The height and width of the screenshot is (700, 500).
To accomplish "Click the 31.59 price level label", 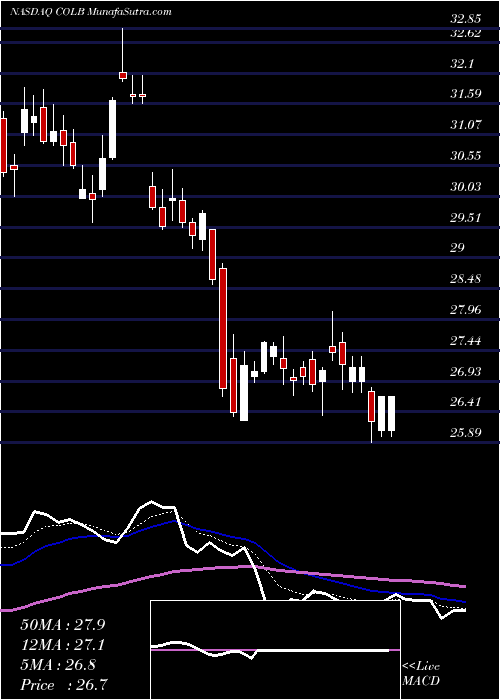I will pos(466,94).
